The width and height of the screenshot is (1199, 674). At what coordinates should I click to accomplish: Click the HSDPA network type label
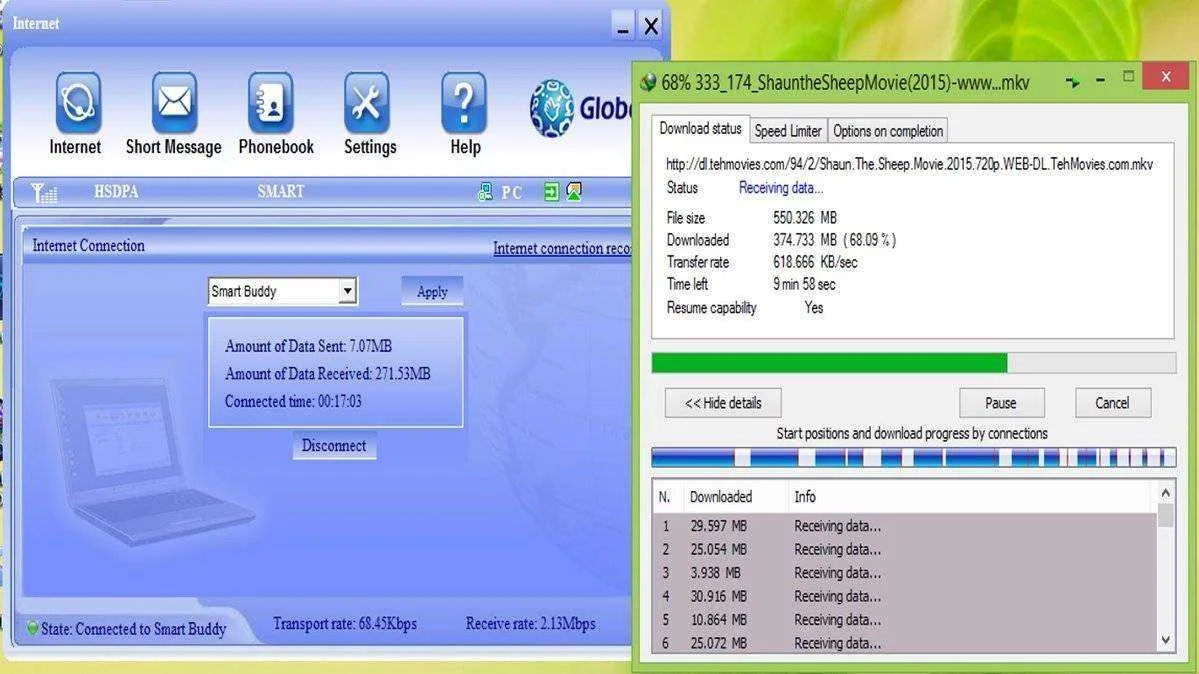(116, 191)
